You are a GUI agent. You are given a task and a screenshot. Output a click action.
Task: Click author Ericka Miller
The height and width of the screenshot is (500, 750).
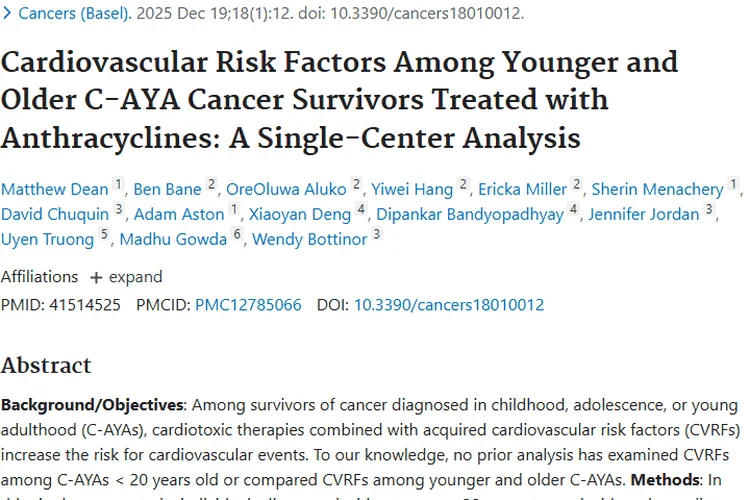coord(523,189)
